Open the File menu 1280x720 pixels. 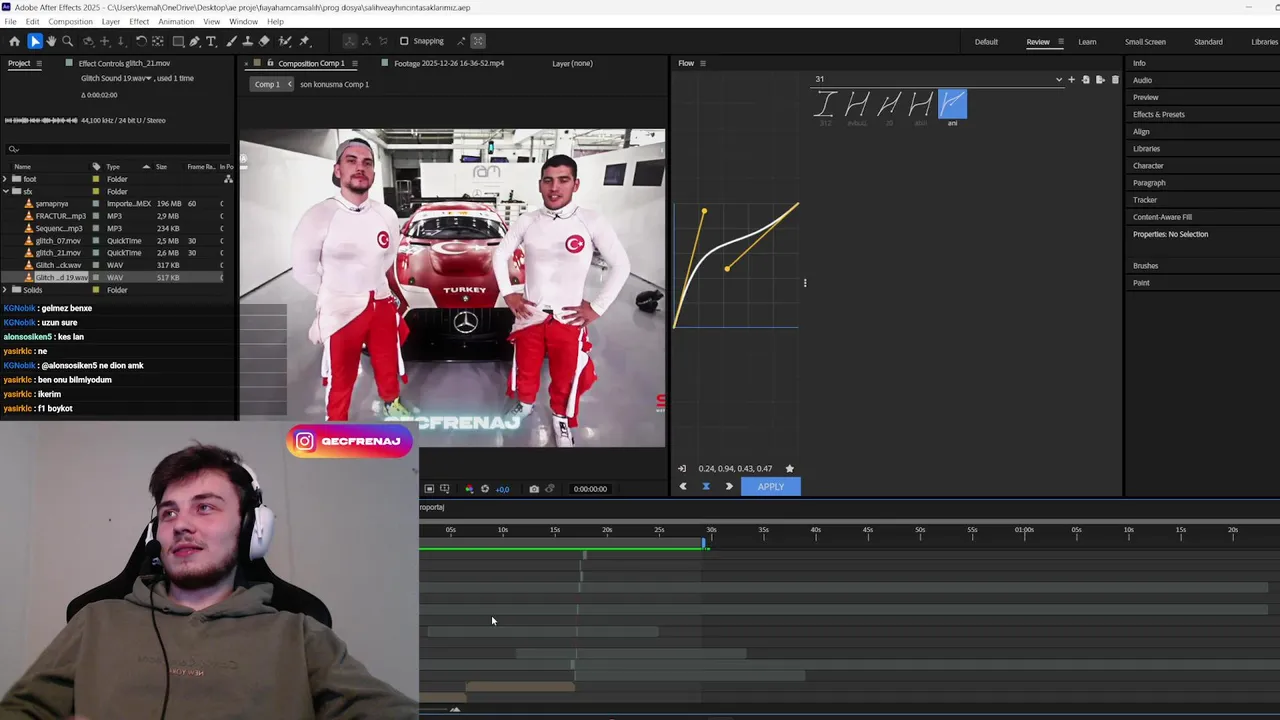pos(10,21)
